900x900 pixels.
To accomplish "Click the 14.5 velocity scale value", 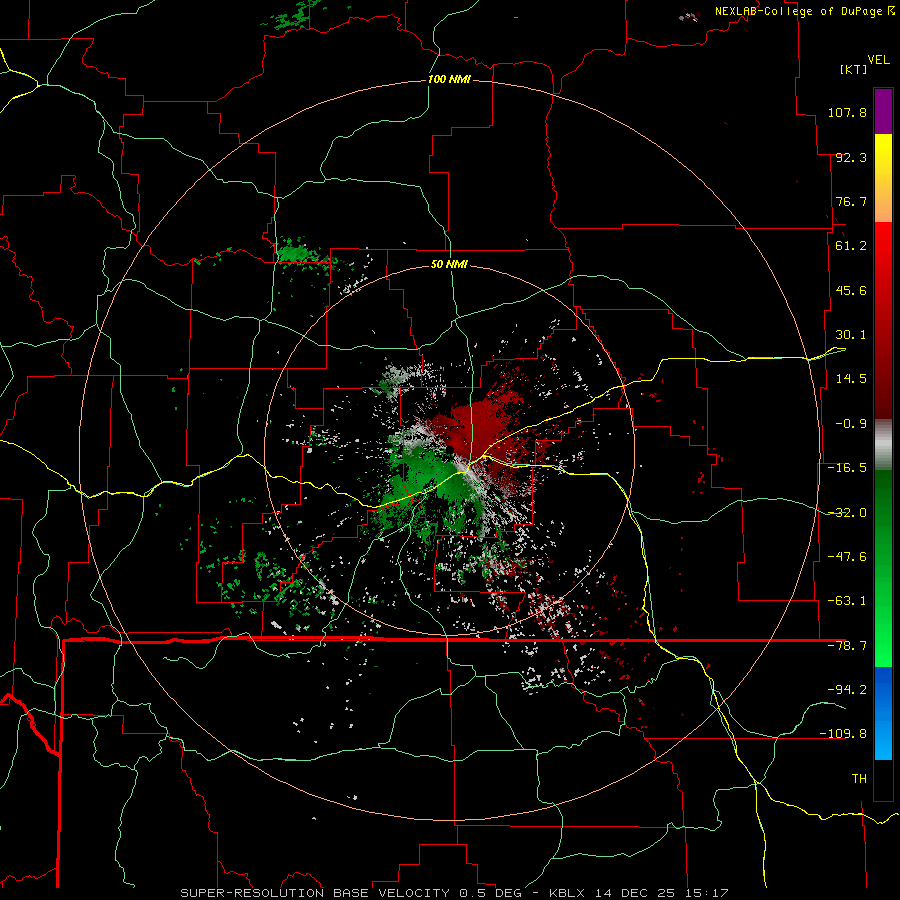I will pos(851,379).
